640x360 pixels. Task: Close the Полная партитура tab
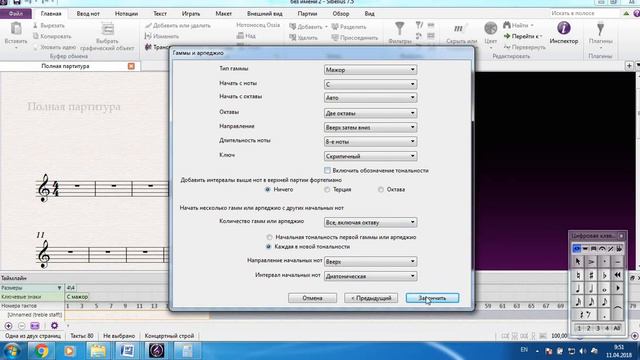(x=131, y=66)
